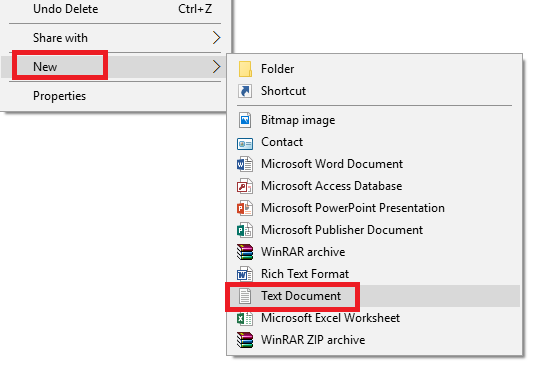
Task: Expand the New submenu arrow
Action: click(x=216, y=67)
